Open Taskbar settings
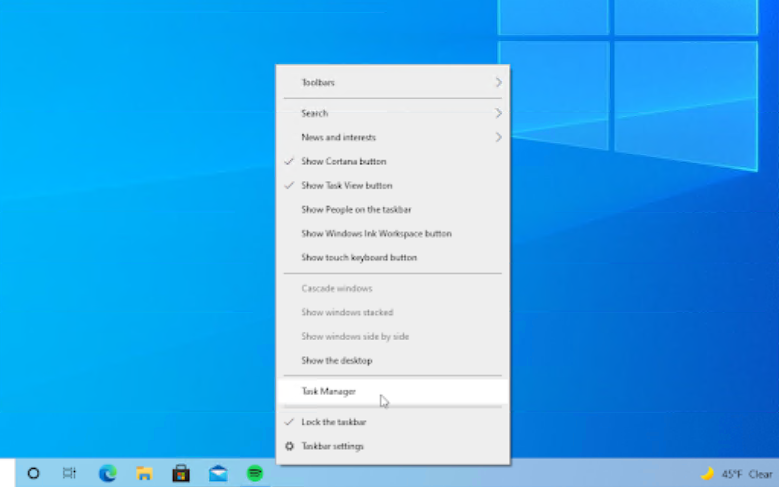Screen dimensions: 779x487 point(332,446)
